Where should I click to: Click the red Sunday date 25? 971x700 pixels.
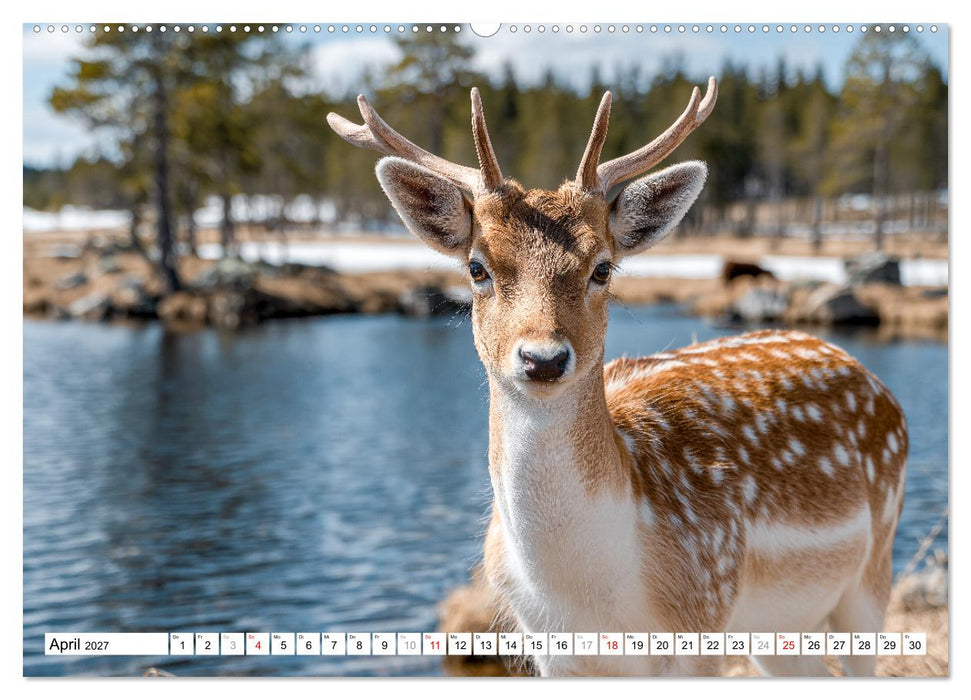pyautogui.click(x=788, y=644)
